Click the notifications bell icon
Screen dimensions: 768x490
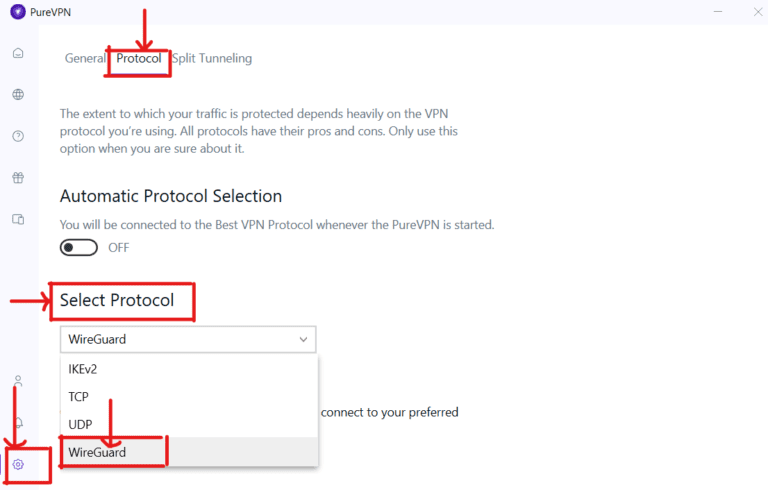click(x=18, y=423)
